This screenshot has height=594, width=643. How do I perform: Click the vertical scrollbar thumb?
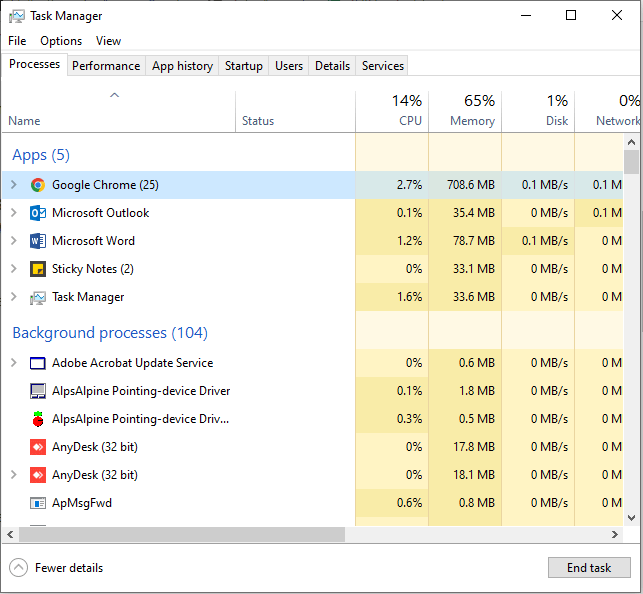(632, 162)
